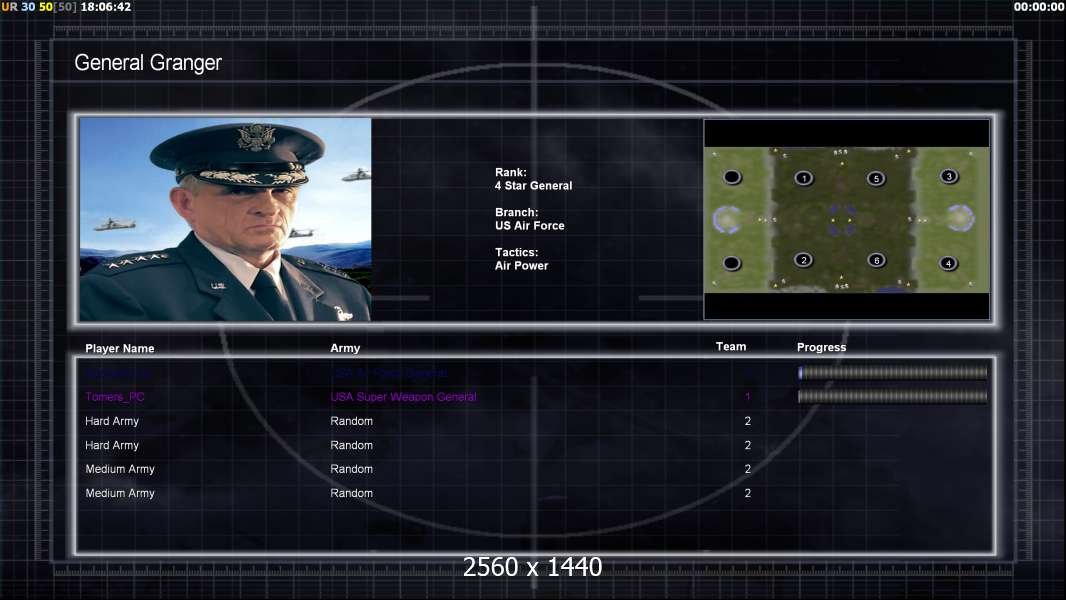Click the 18:06:42 clock overlay
The height and width of the screenshot is (600, 1066).
(106, 7)
